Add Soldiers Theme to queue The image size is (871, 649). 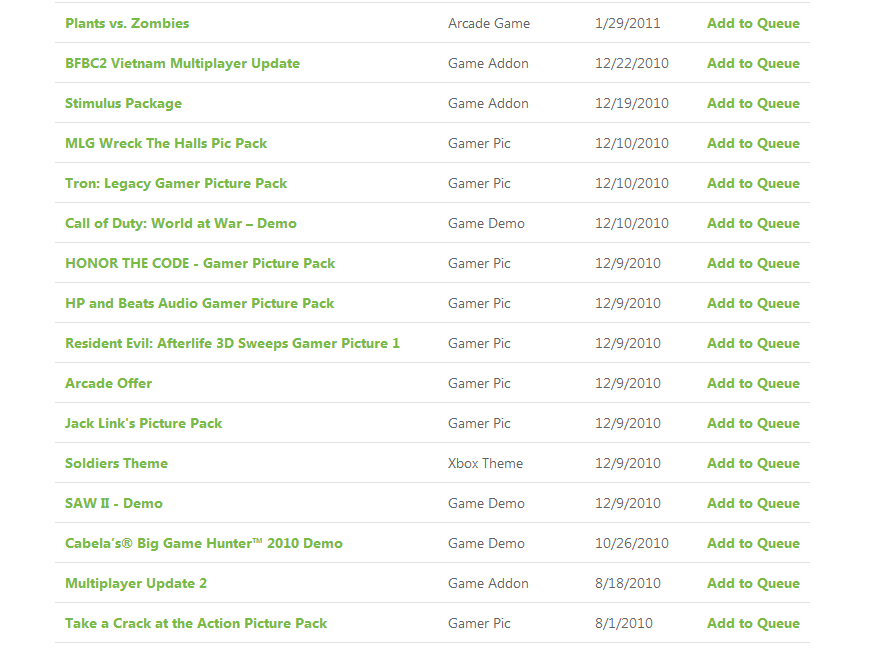(753, 463)
